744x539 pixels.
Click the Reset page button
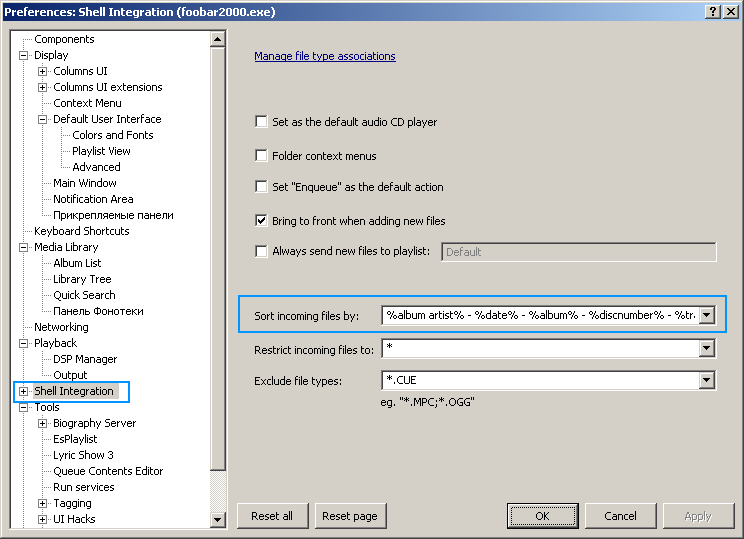pos(350,516)
